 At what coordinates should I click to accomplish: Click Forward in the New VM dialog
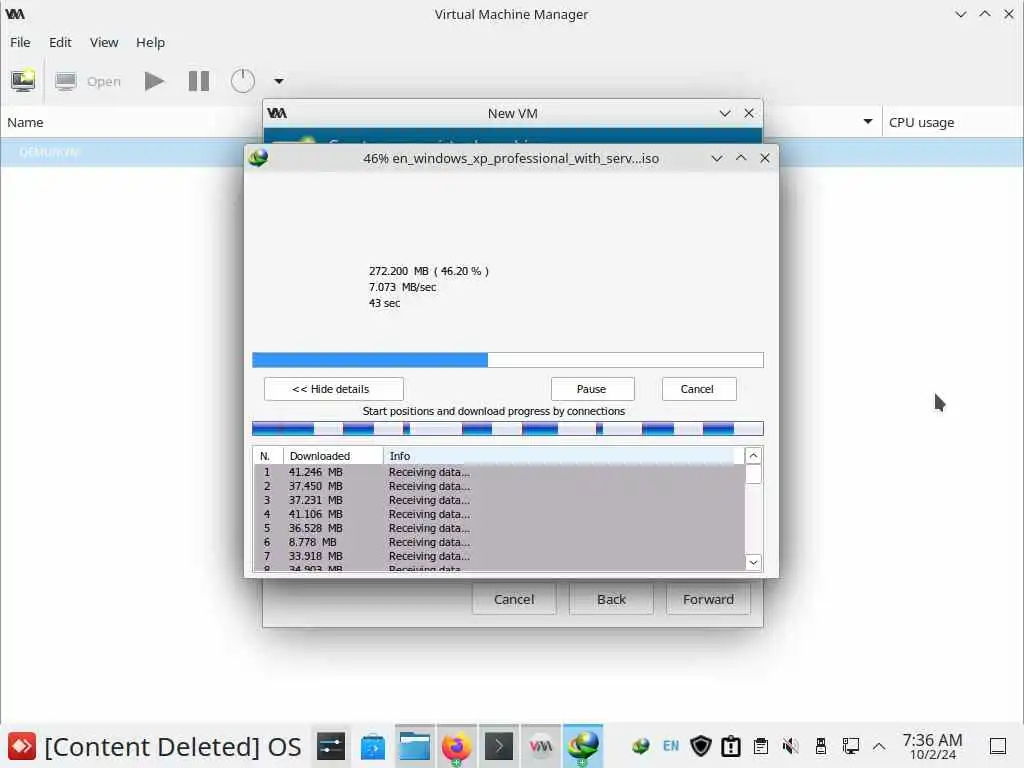tap(709, 600)
